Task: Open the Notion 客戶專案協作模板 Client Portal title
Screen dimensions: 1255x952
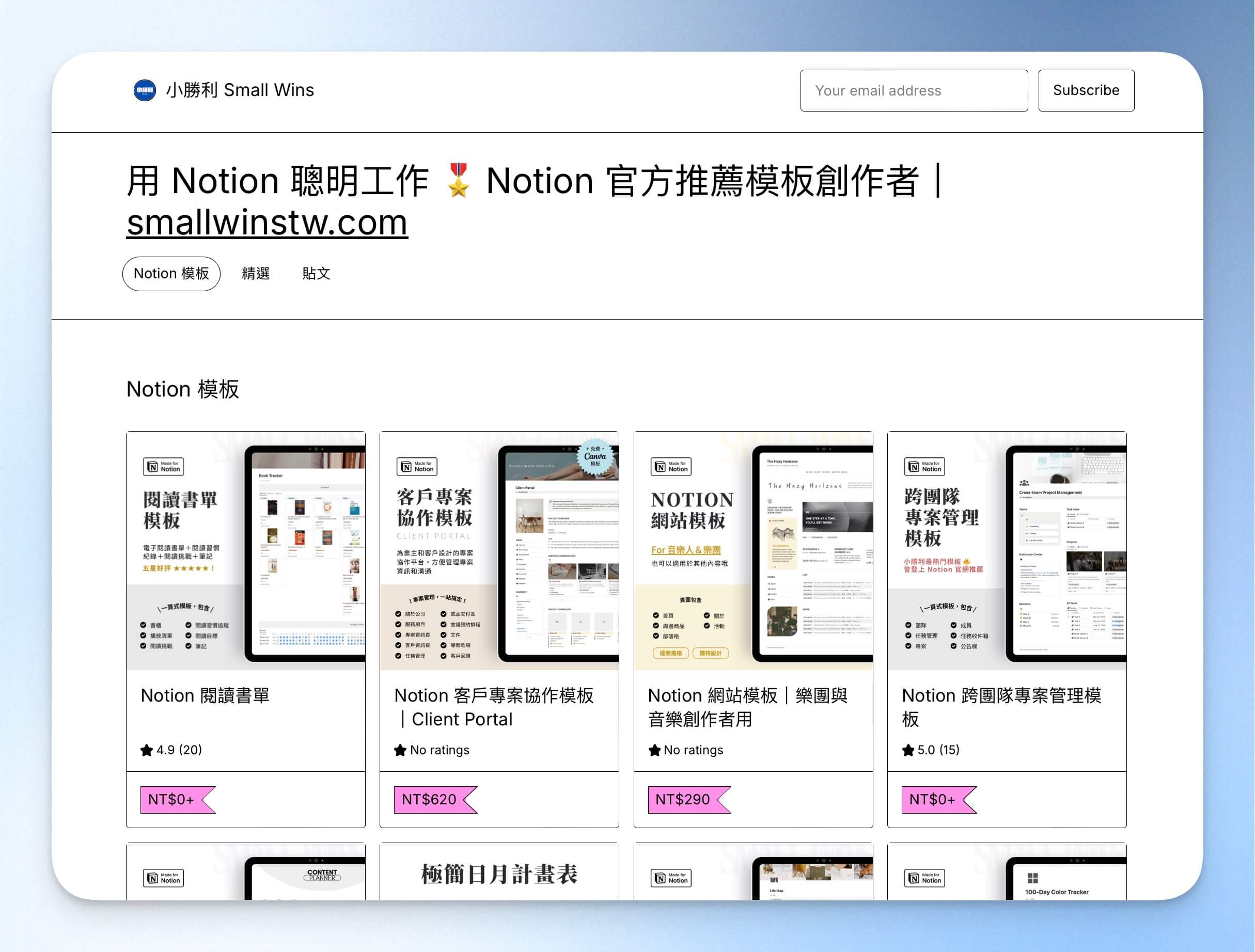Action: (494, 708)
